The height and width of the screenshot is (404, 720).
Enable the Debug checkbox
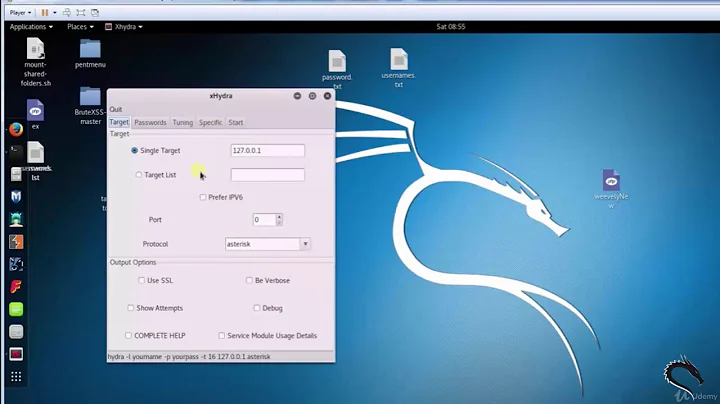point(257,308)
